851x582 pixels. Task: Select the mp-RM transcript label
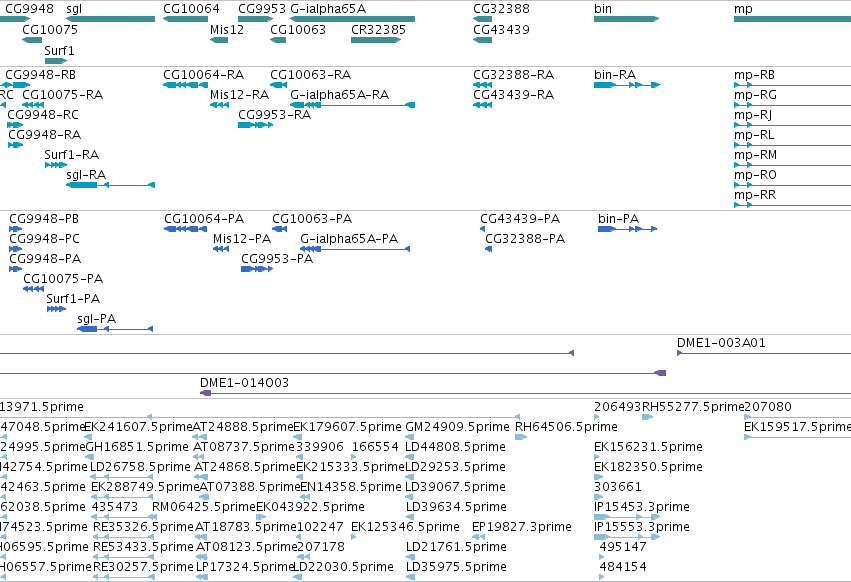[755, 155]
